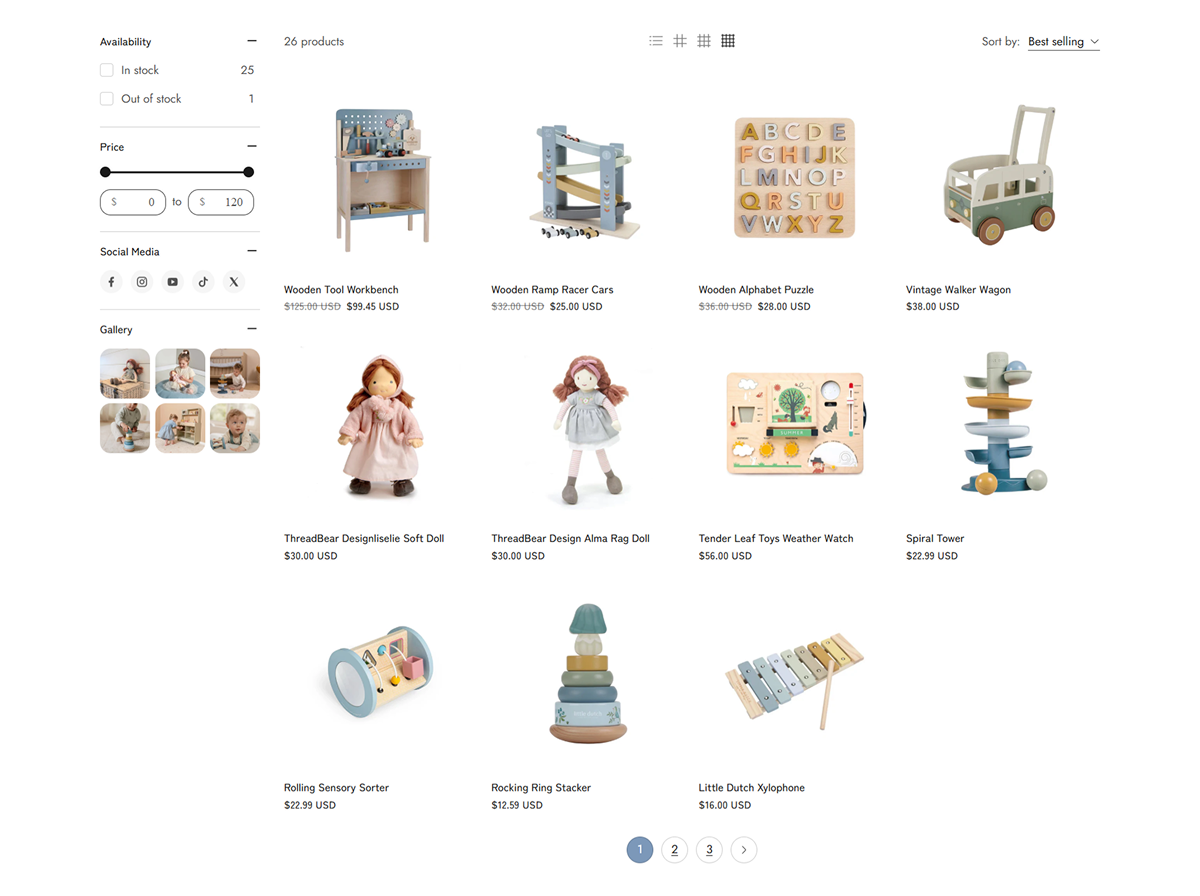Open Spiral Tower product link
The height and width of the screenshot is (896, 1200).
click(935, 539)
